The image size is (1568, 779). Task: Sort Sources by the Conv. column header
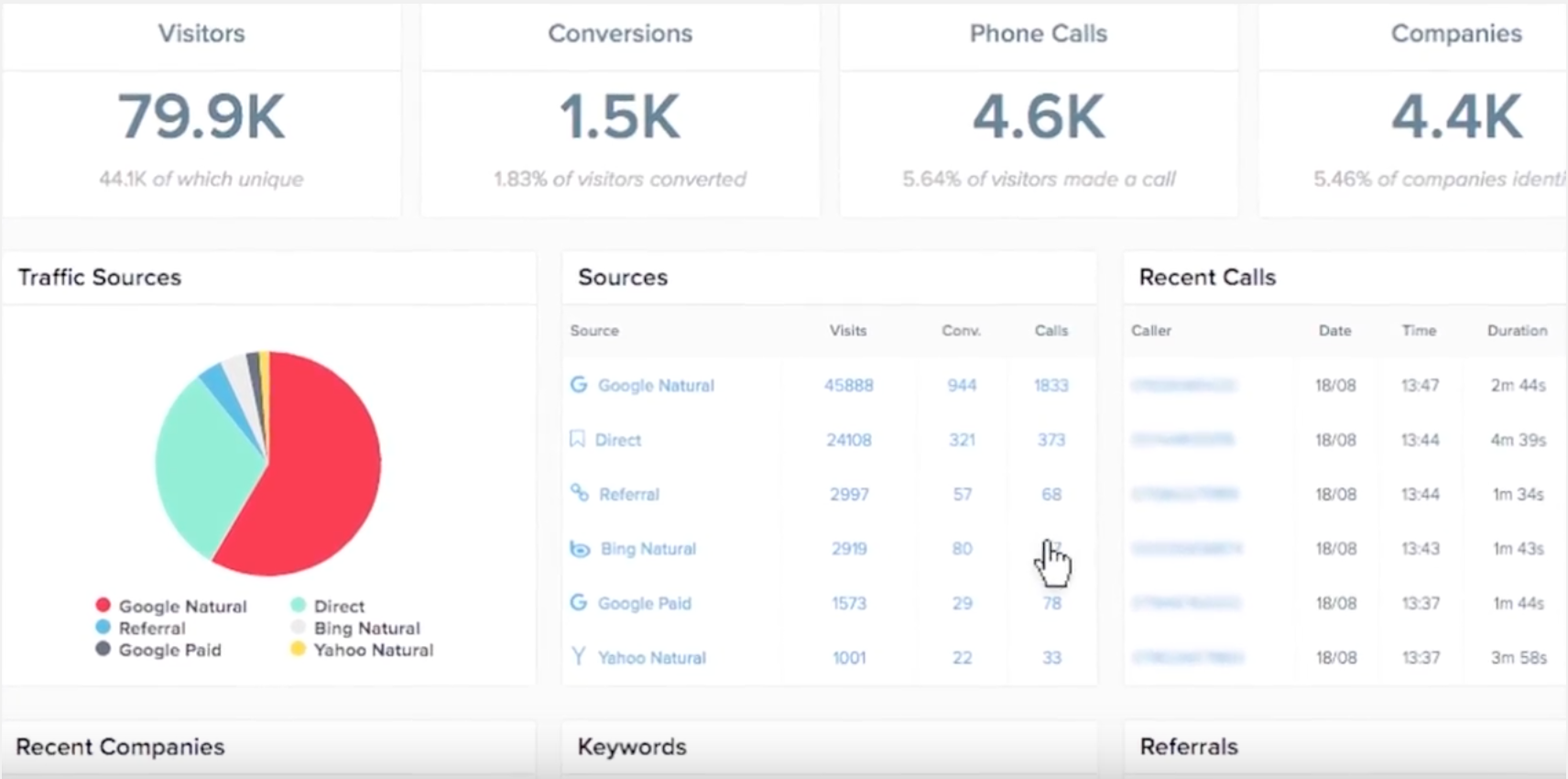[962, 331]
